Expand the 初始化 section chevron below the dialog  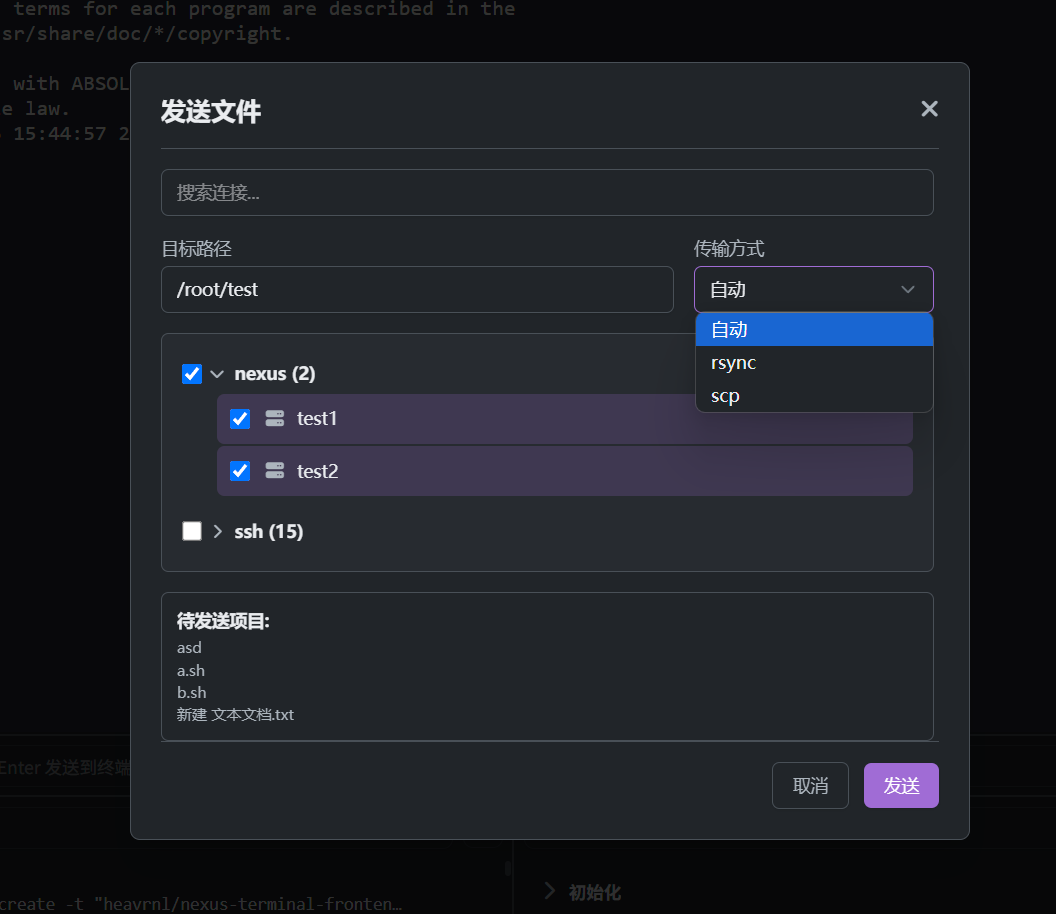(x=550, y=891)
